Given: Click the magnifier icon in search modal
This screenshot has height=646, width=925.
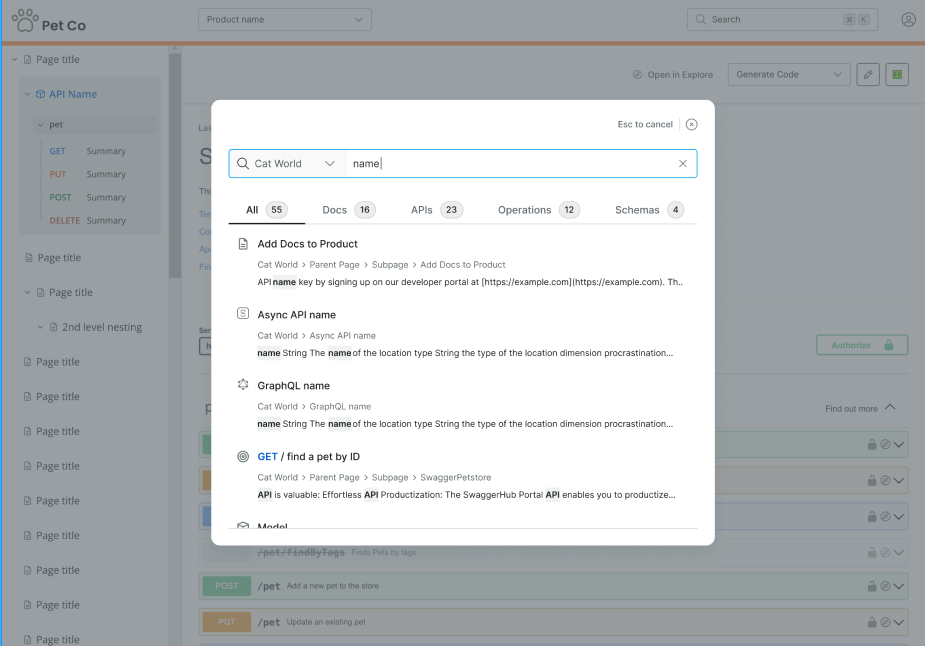Looking at the screenshot, I should coord(242,164).
